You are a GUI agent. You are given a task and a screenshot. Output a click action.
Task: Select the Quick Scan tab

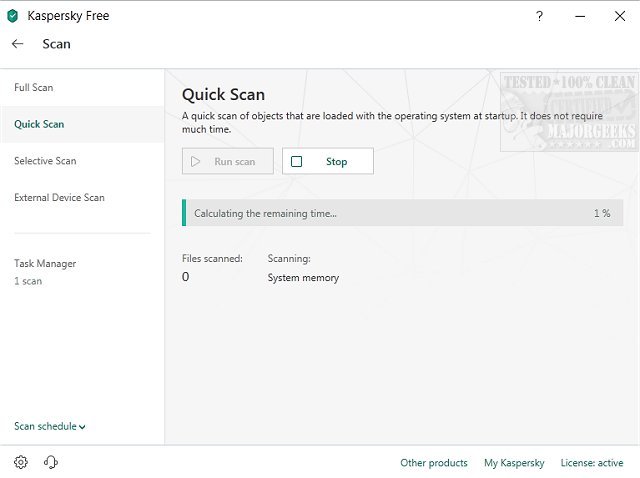pos(39,124)
